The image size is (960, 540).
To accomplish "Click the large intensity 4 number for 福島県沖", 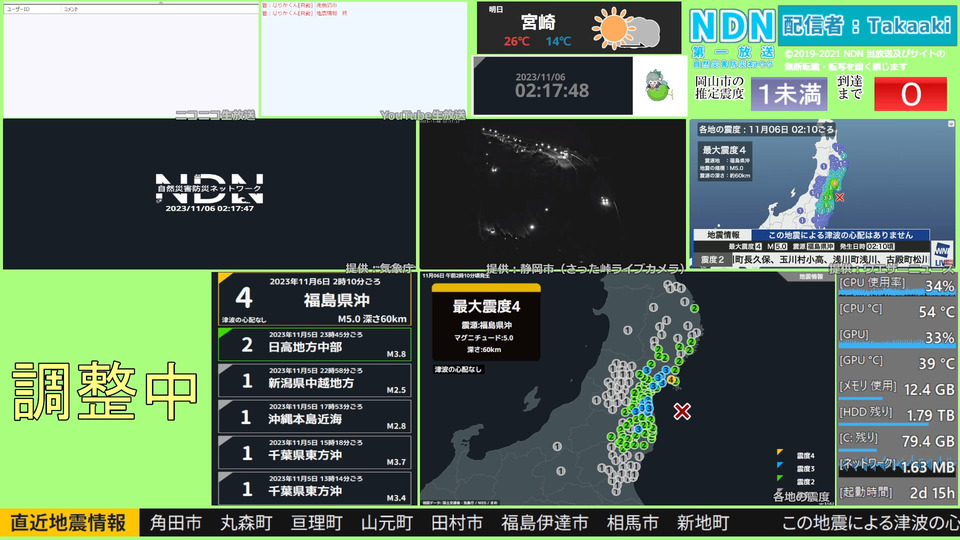I will (244, 298).
